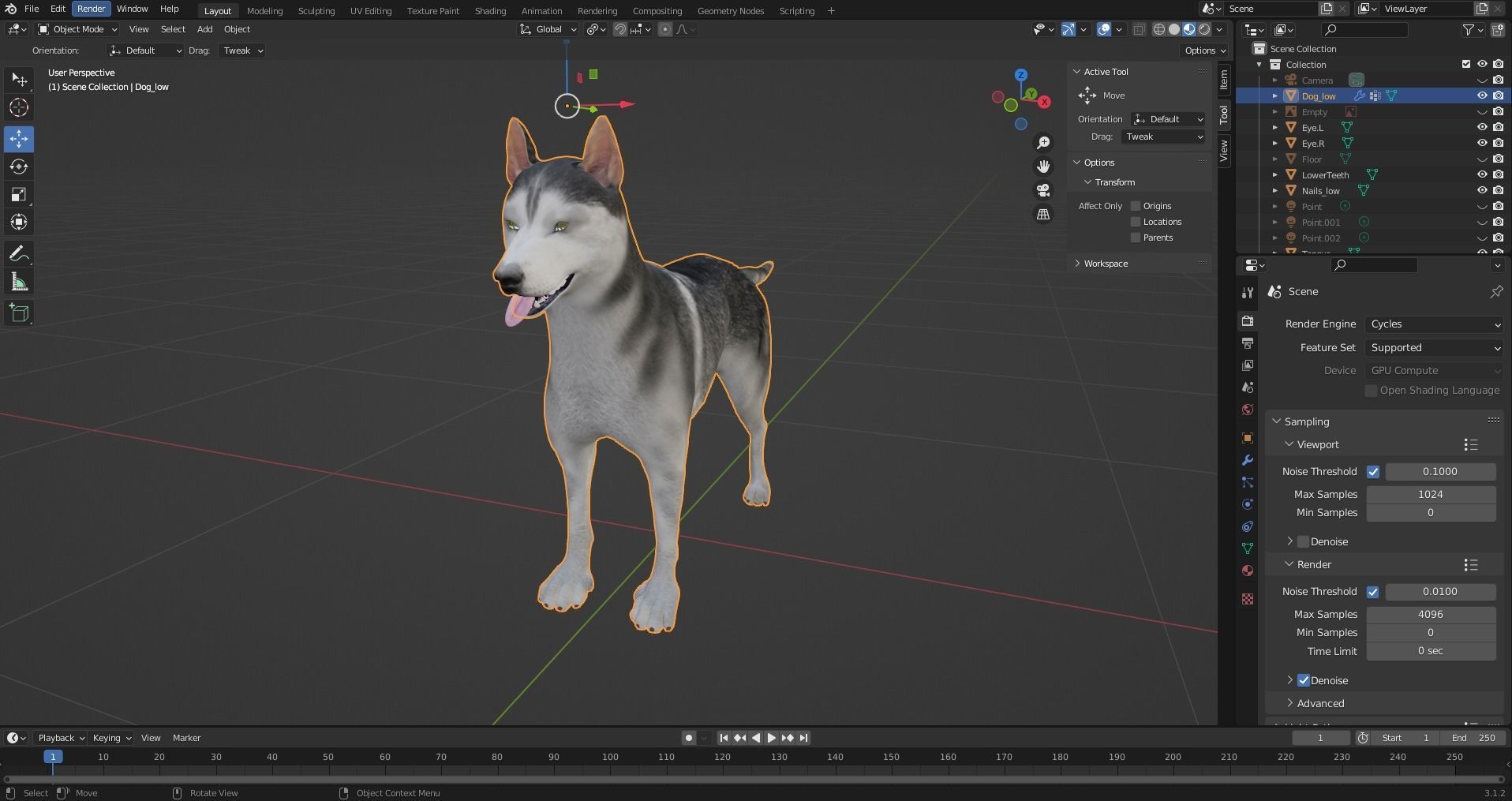The width and height of the screenshot is (1512, 801).
Task: Switch orthographic/perspective grid icon
Action: [x=1043, y=214]
